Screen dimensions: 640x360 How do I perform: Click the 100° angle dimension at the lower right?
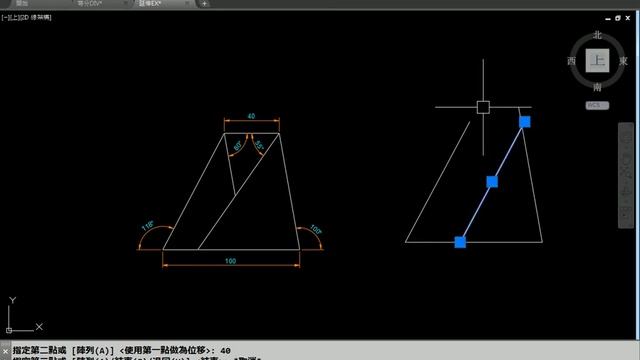tap(316, 229)
